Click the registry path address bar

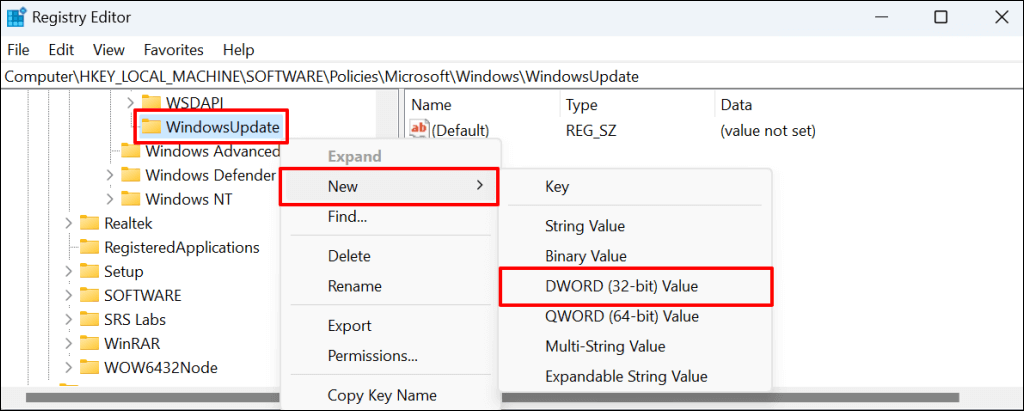[x=500, y=76]
